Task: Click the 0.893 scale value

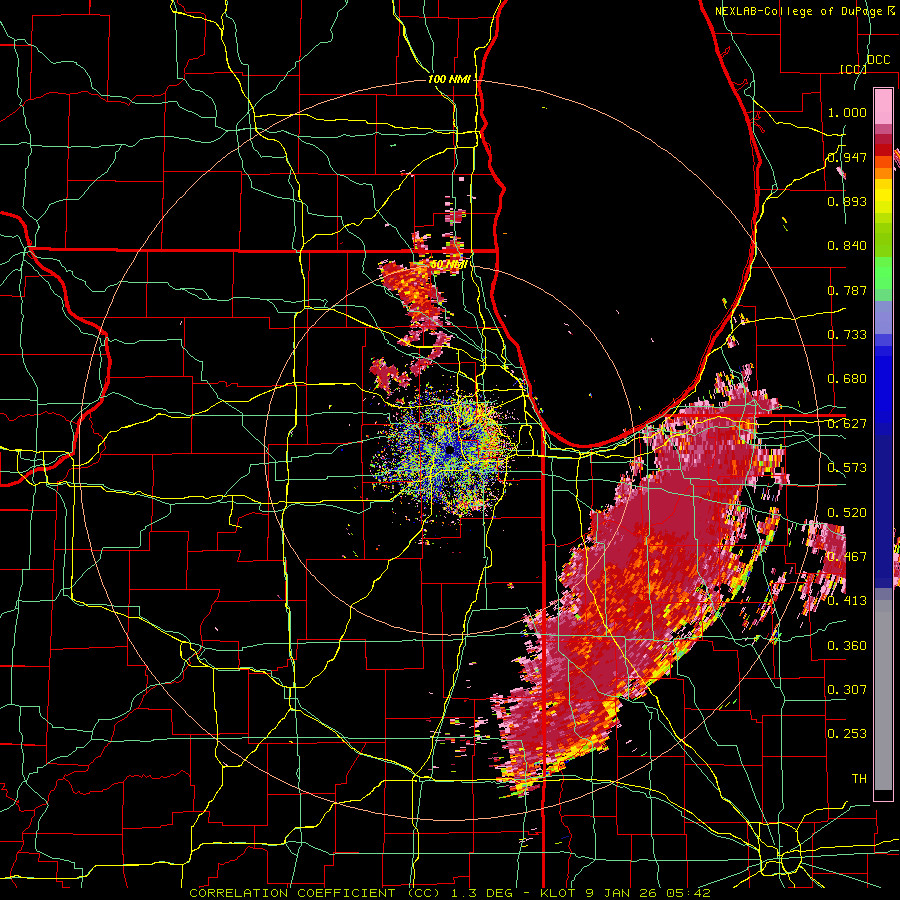Action: (847, 201)
